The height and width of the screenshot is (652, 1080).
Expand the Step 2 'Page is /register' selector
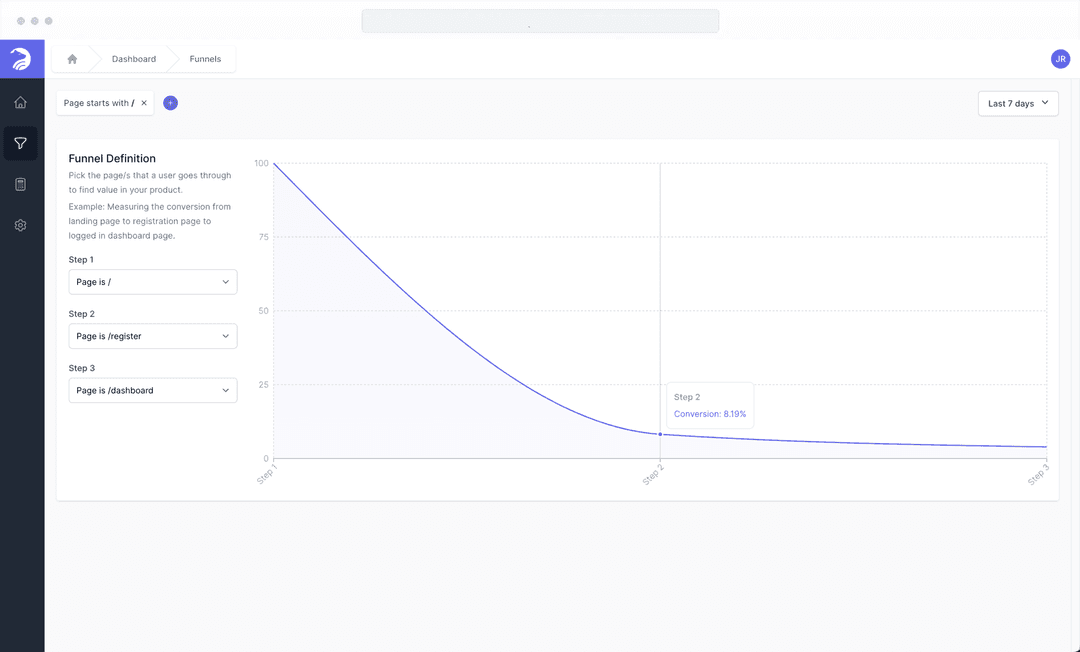(152, 335)
